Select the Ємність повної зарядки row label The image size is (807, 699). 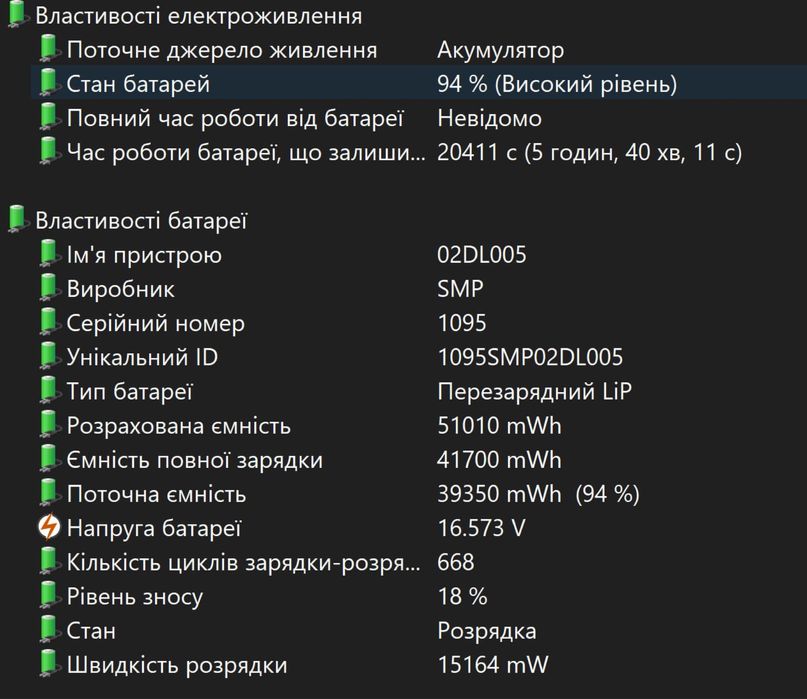point(194,460)
